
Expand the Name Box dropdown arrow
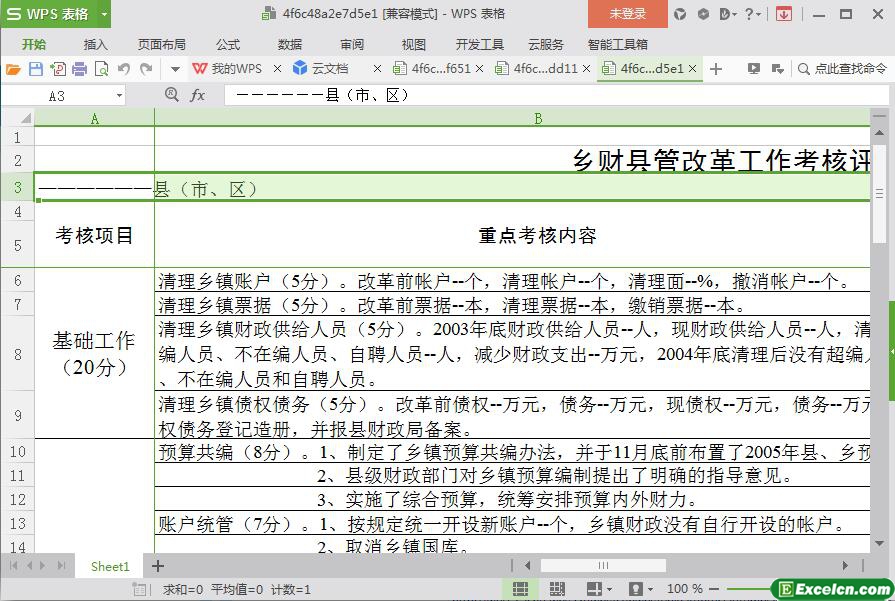(119, 96)
